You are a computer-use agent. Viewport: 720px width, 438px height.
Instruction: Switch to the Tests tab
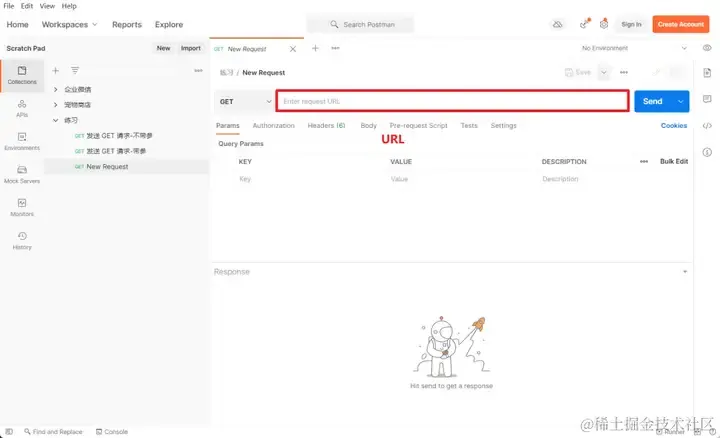pos(469,125)
